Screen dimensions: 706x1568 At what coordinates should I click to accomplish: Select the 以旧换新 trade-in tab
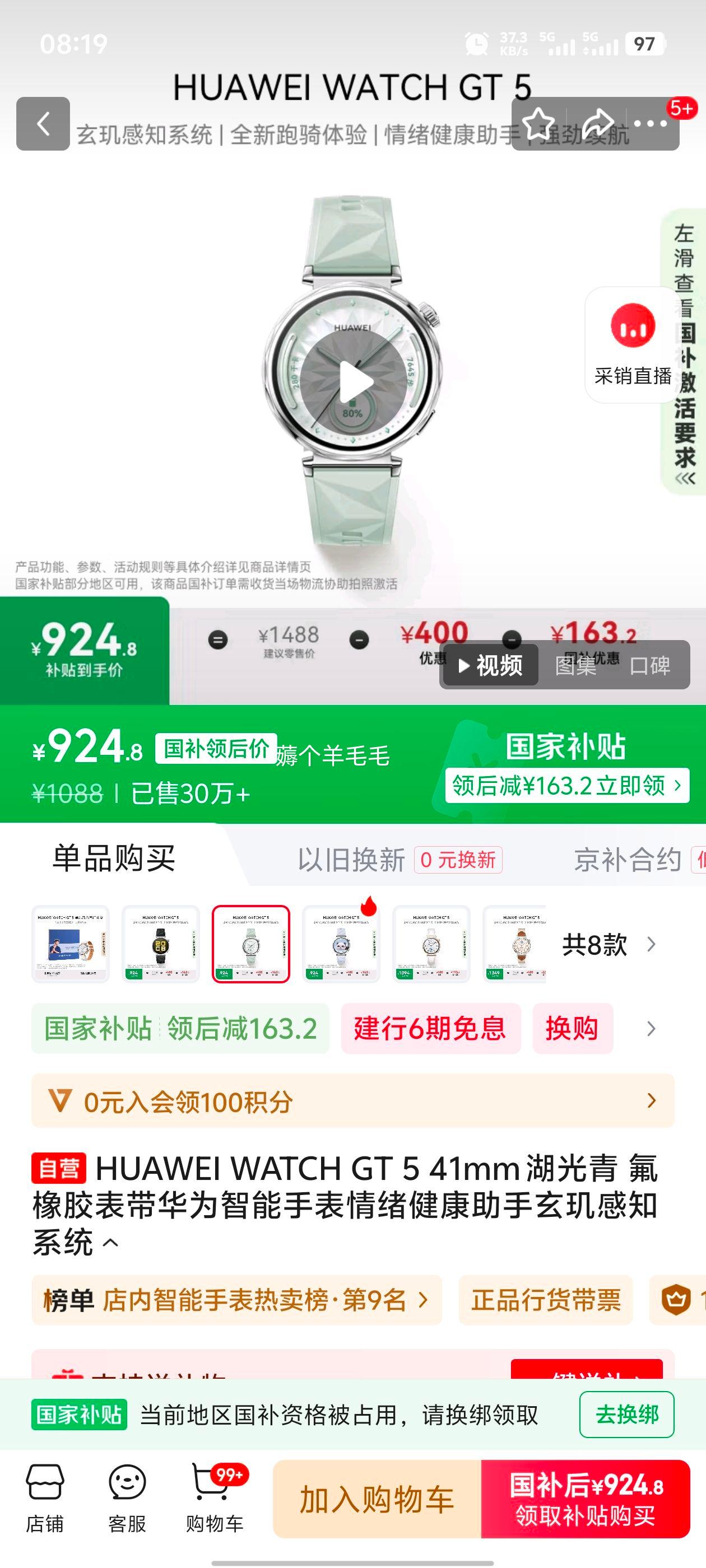[351, 860]
